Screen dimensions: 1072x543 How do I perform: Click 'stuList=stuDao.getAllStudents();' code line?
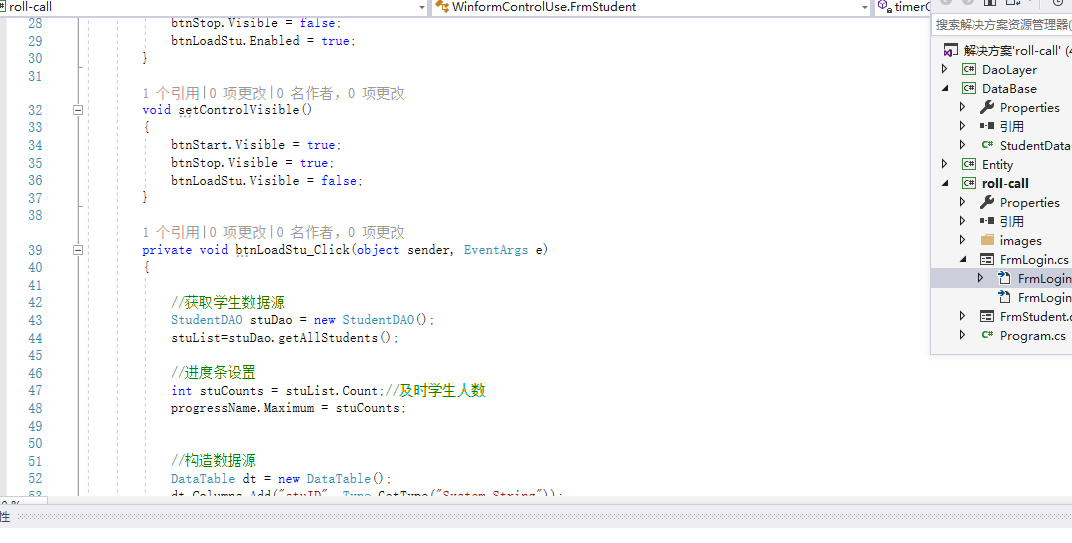(x=284, y=338)
